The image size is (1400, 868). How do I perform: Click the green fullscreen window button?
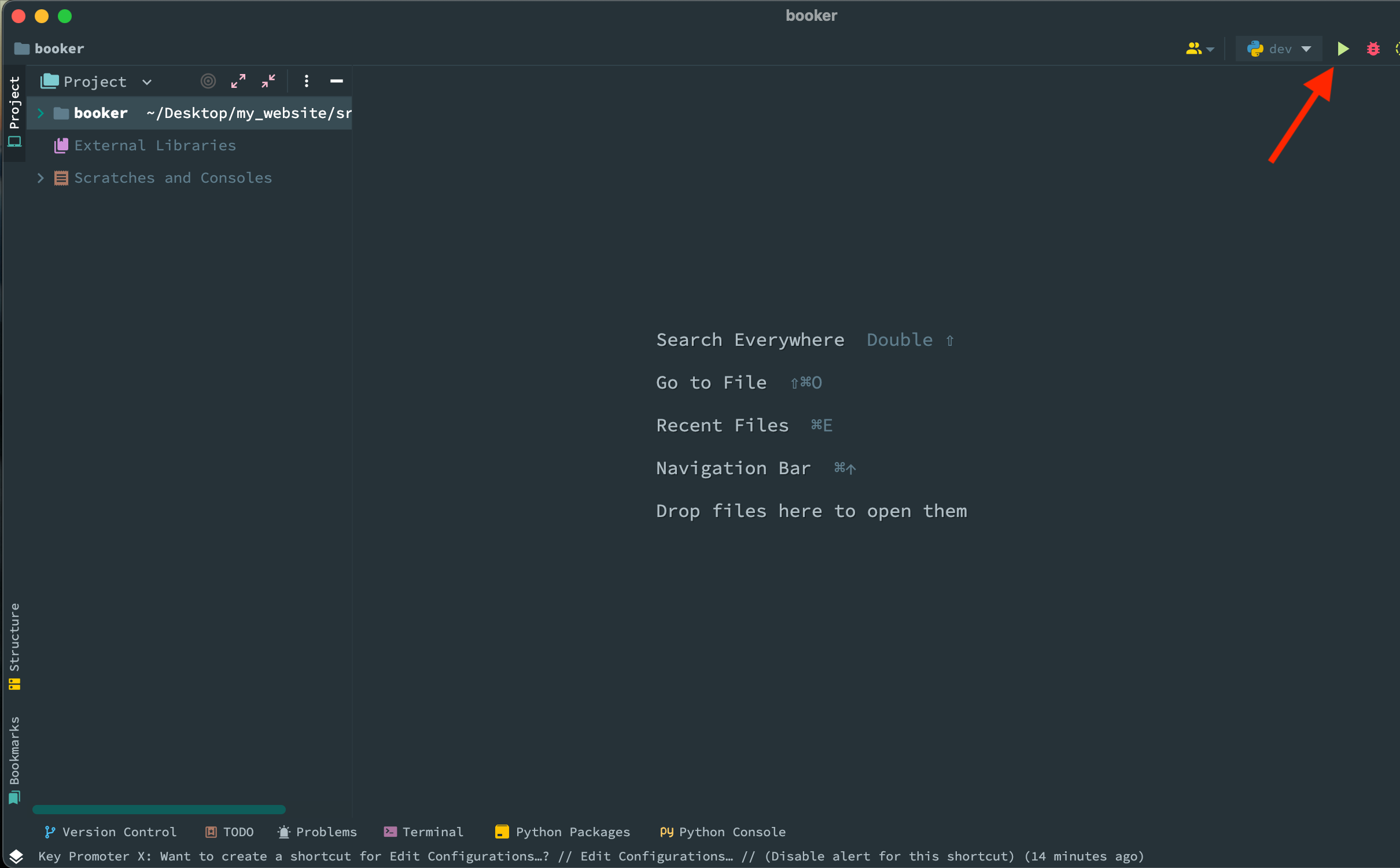(x=65, y=16)
